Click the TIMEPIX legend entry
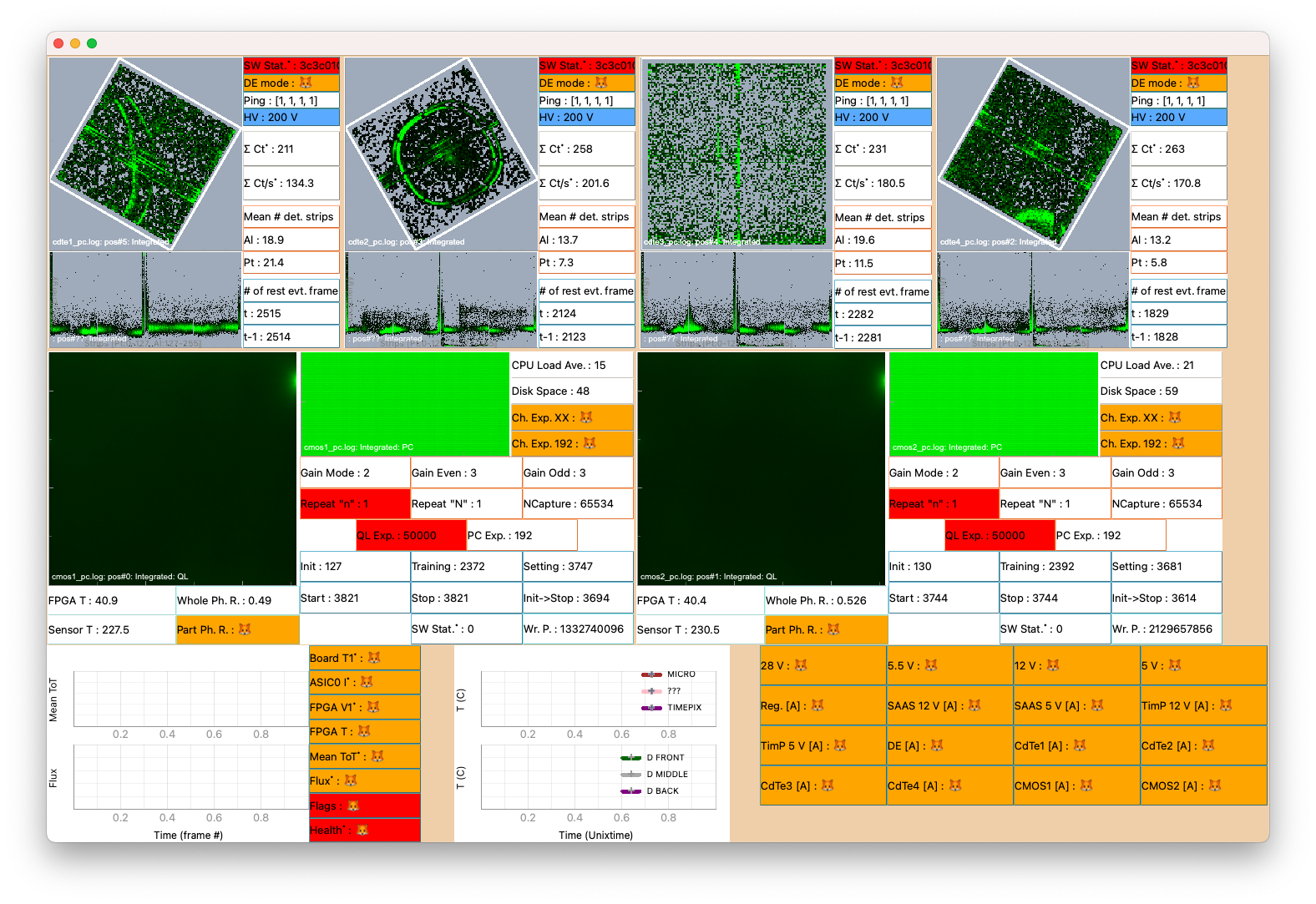This screenshot has width=1316, height=904. (x=672, y=708)
